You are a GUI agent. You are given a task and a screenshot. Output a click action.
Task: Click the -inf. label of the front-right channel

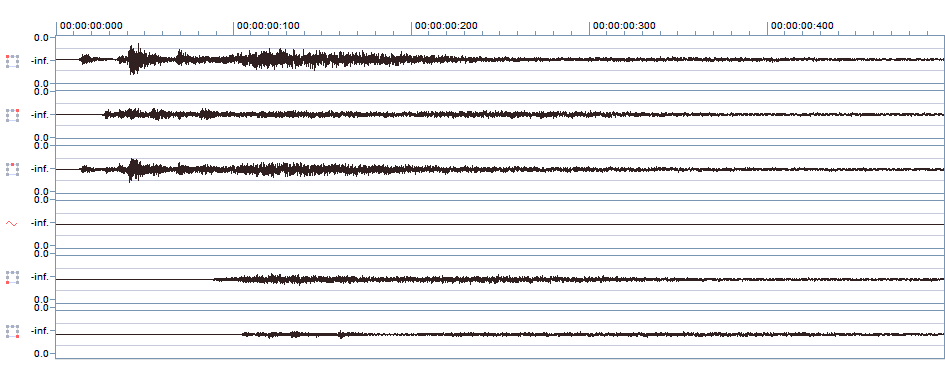tap(40, 114)
